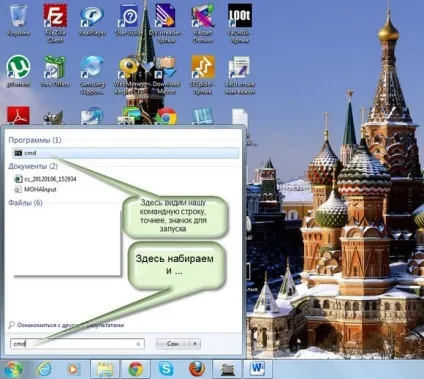Viewport: 424px width, 379px height.
Task: Open Skype from the taskbar
Action: (x=166, y=369)
